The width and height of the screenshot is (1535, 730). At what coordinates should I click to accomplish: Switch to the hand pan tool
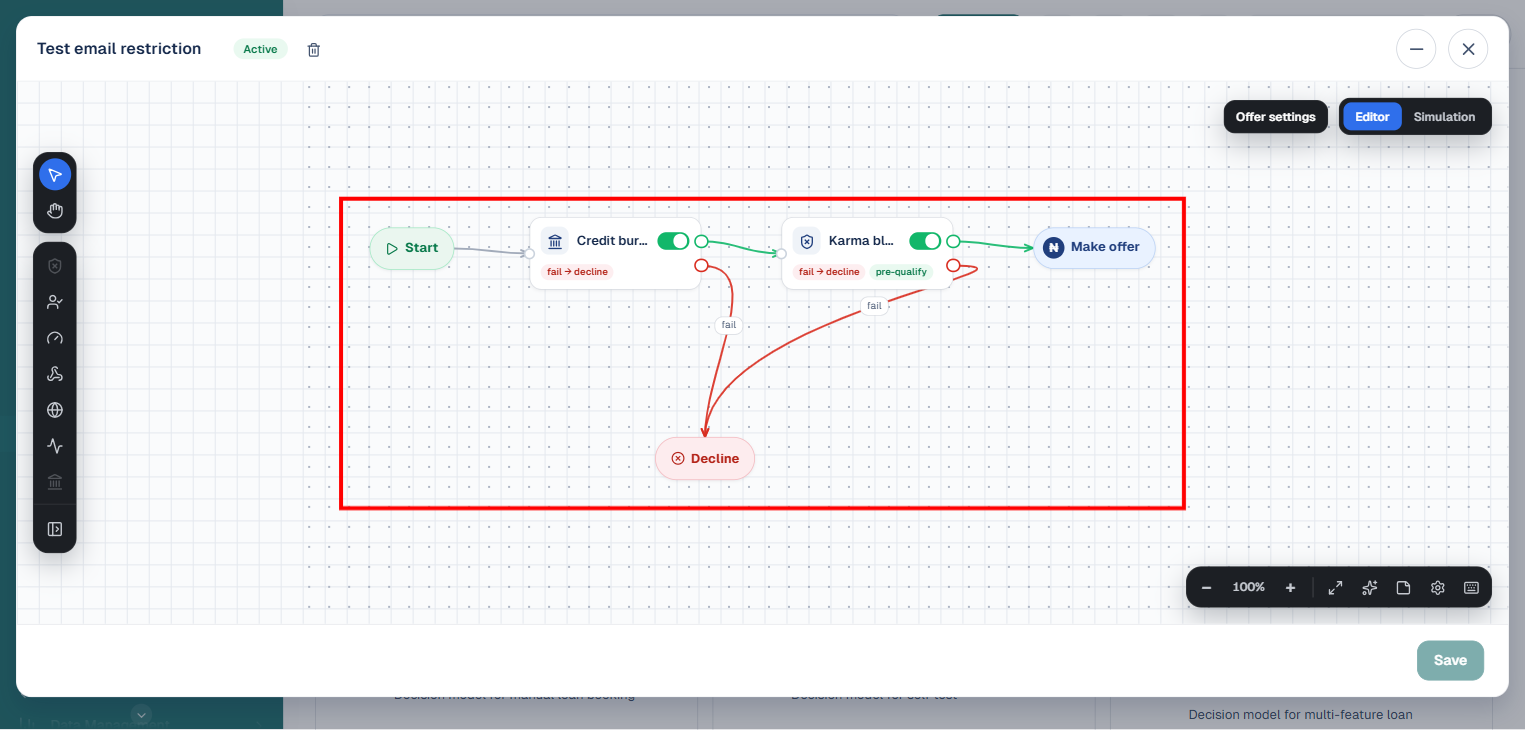tap(55, 211)
